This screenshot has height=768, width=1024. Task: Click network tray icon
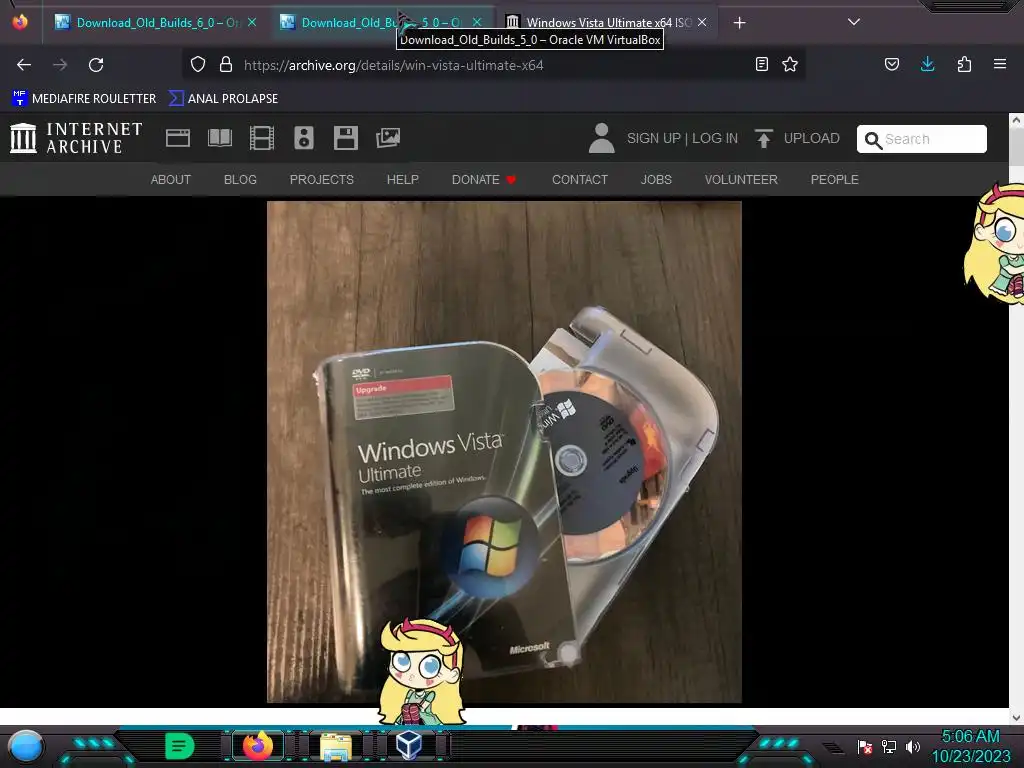[889, 747]
